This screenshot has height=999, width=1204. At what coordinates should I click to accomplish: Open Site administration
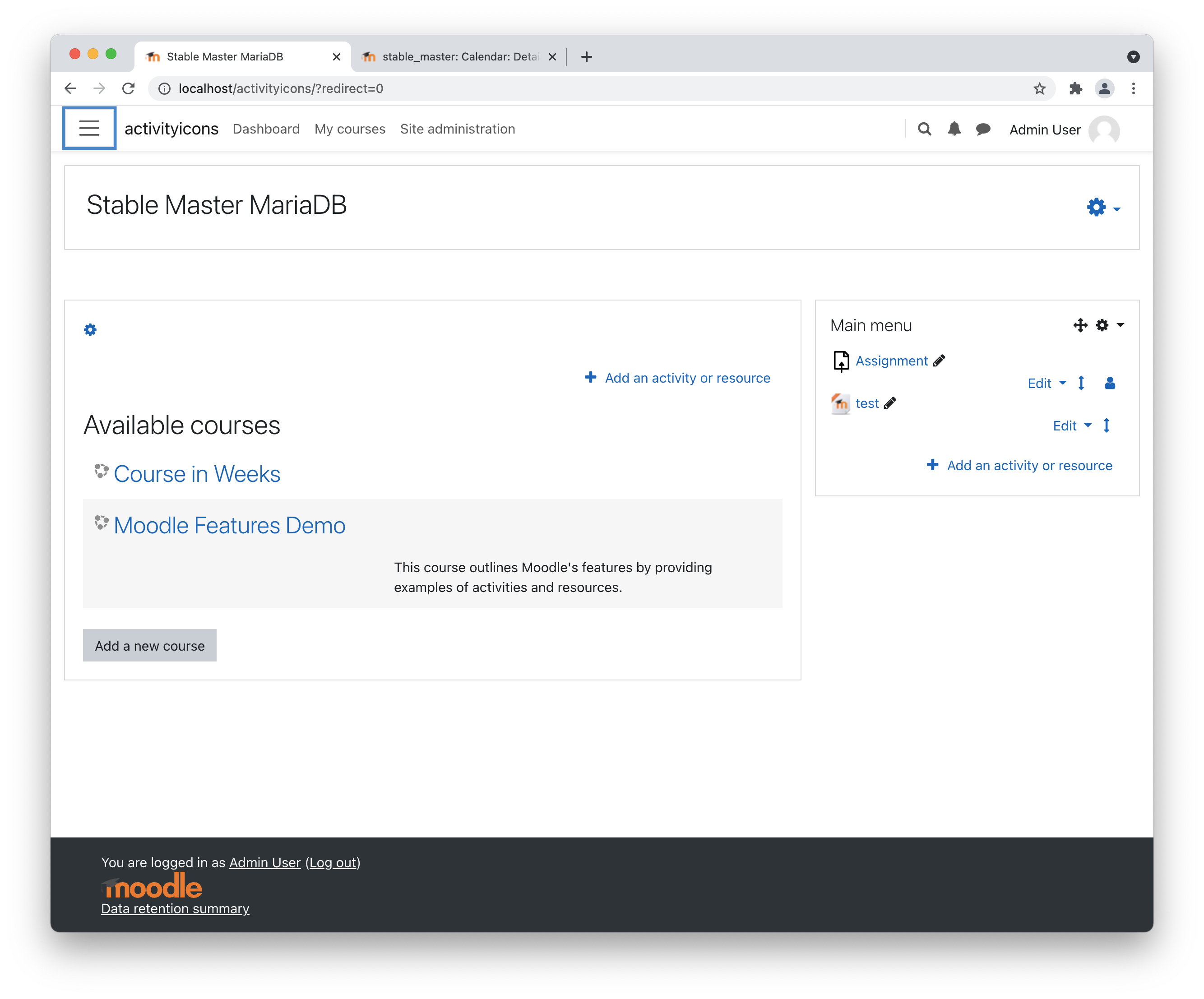tap(458, 129)
